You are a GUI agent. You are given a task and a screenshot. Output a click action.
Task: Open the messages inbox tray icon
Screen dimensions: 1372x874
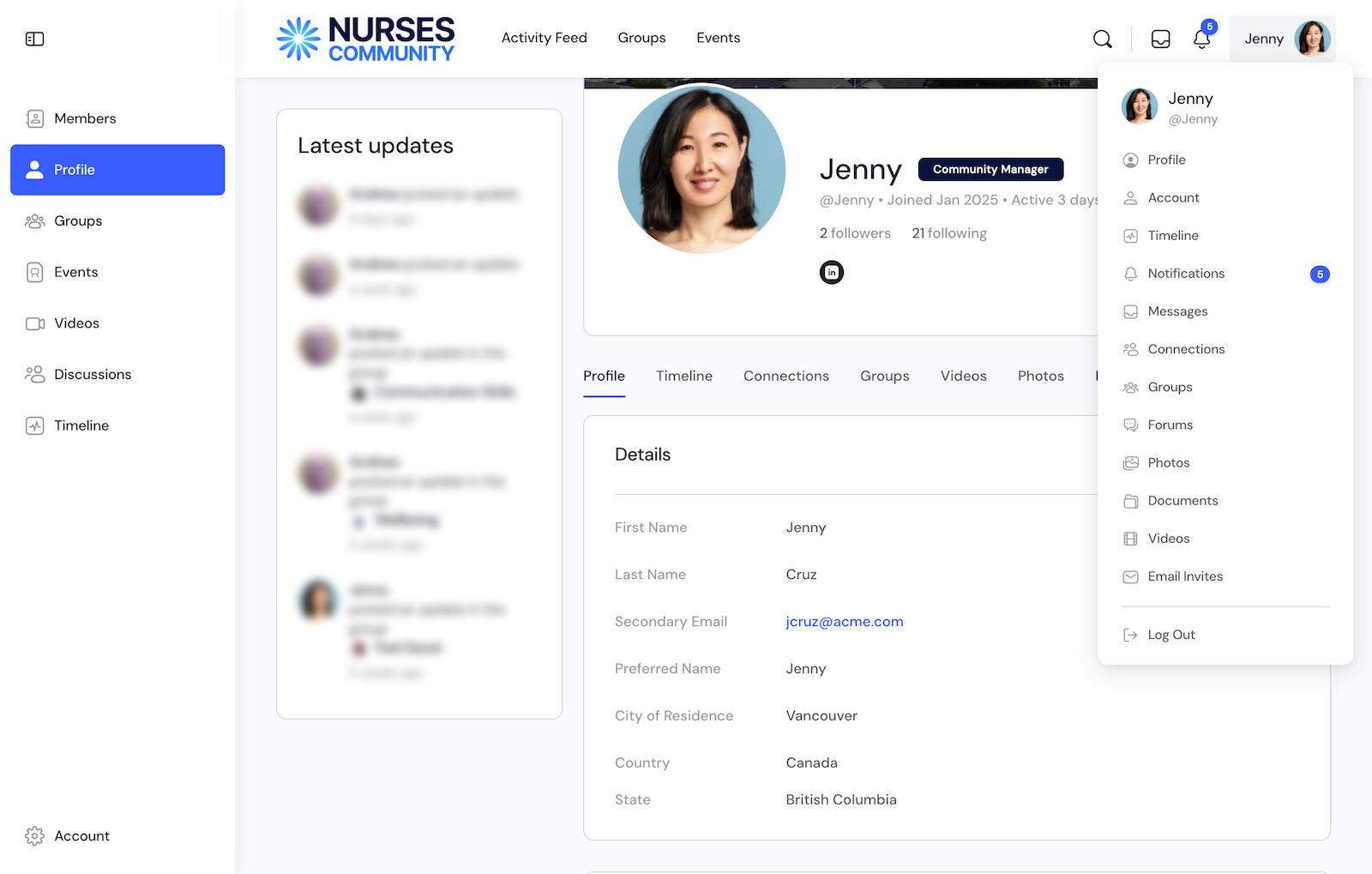[1160, 39]
